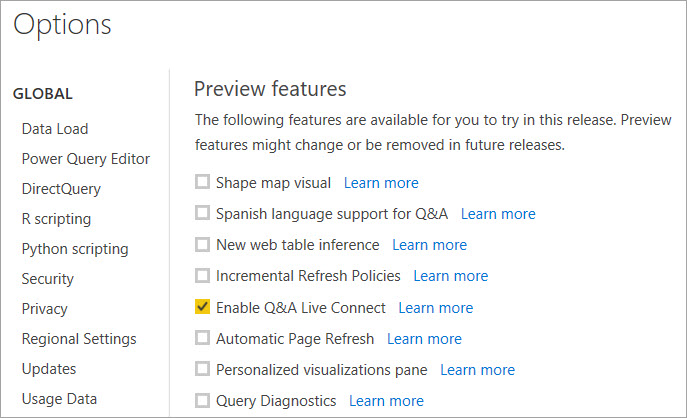Screen dimensions: 687x418
Task: Turn on Automatic Page Refresh checkbox
Action: [x=203, y=338]
